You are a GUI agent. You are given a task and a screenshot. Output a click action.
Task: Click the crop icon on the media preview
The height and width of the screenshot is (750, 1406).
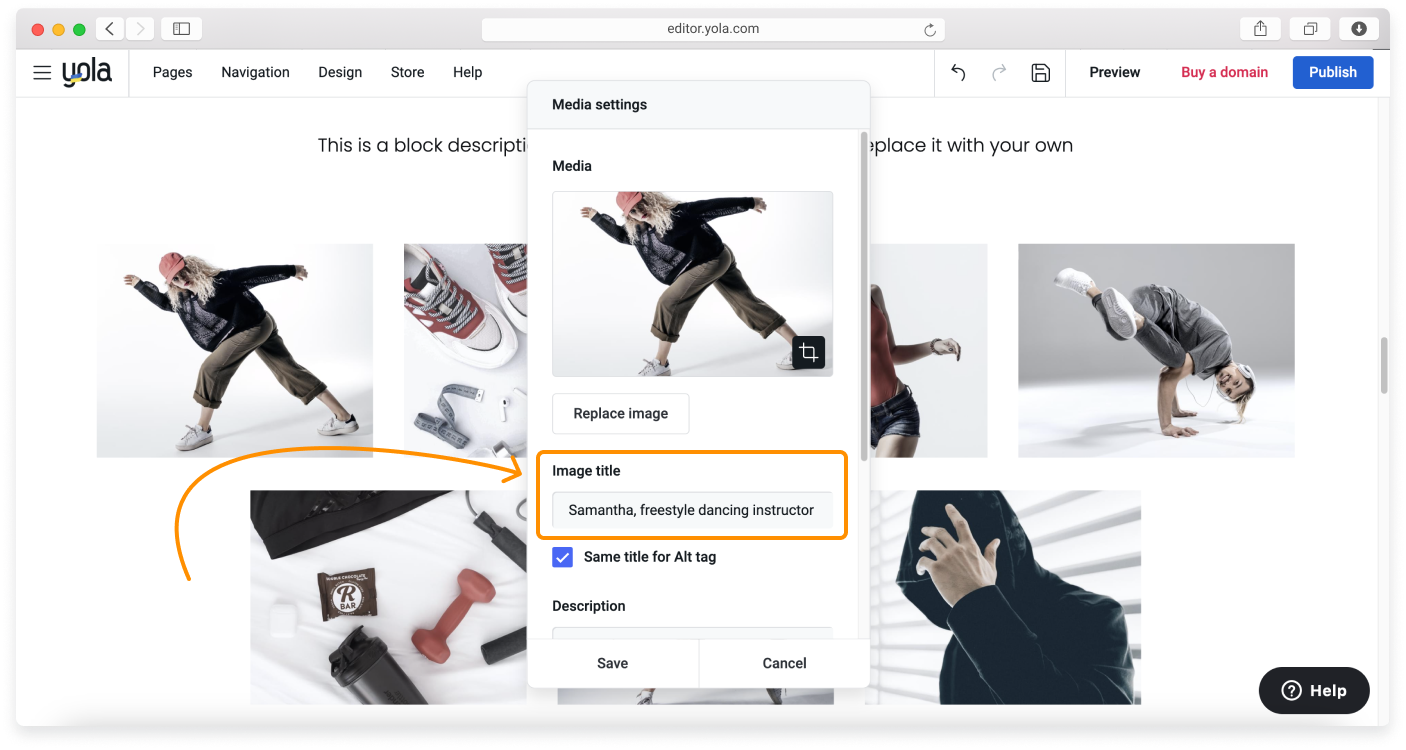click(x=808, y=352)
